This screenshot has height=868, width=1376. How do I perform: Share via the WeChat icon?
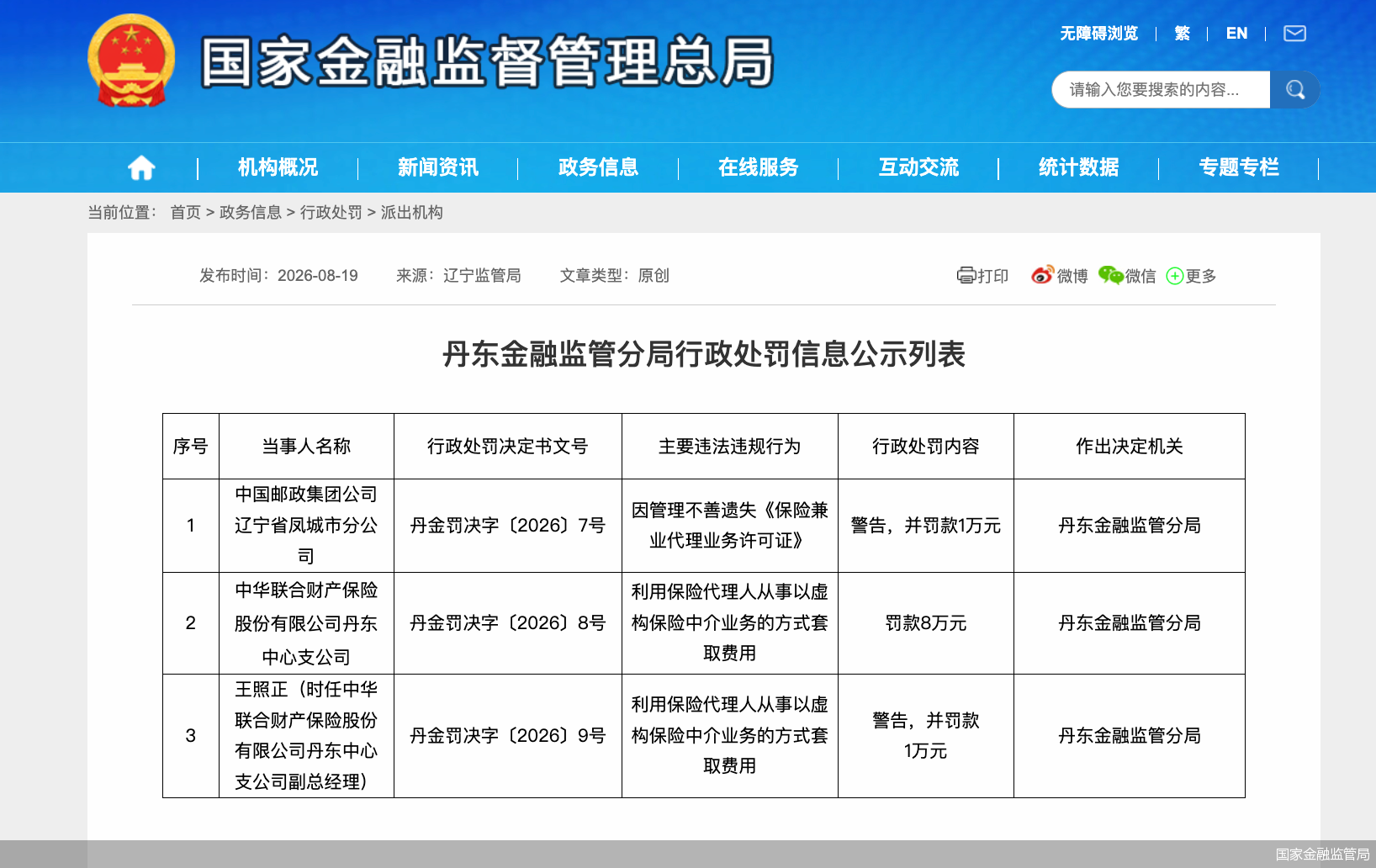click(x=1110, y=275)
